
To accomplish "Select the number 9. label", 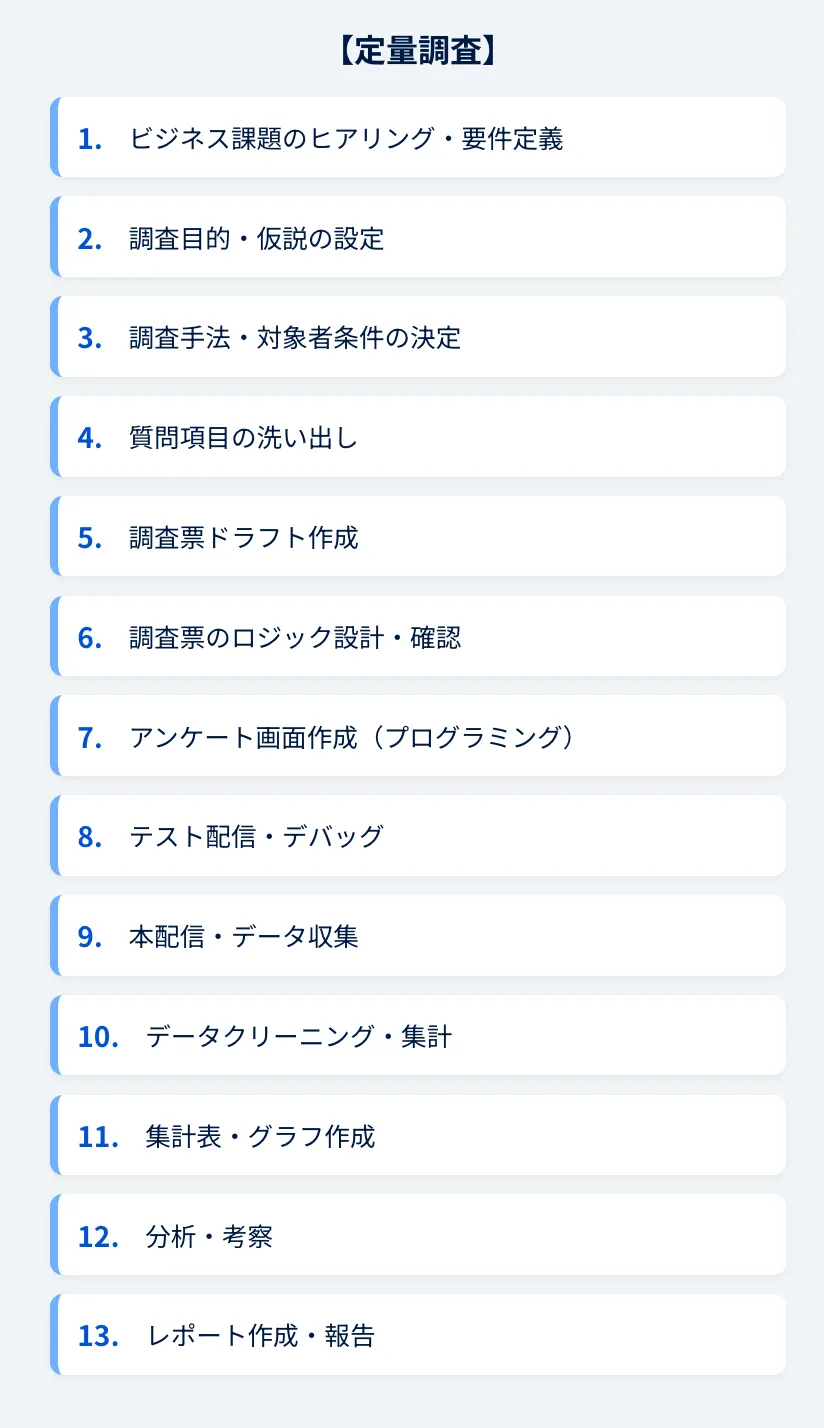I will click(90, 937).
